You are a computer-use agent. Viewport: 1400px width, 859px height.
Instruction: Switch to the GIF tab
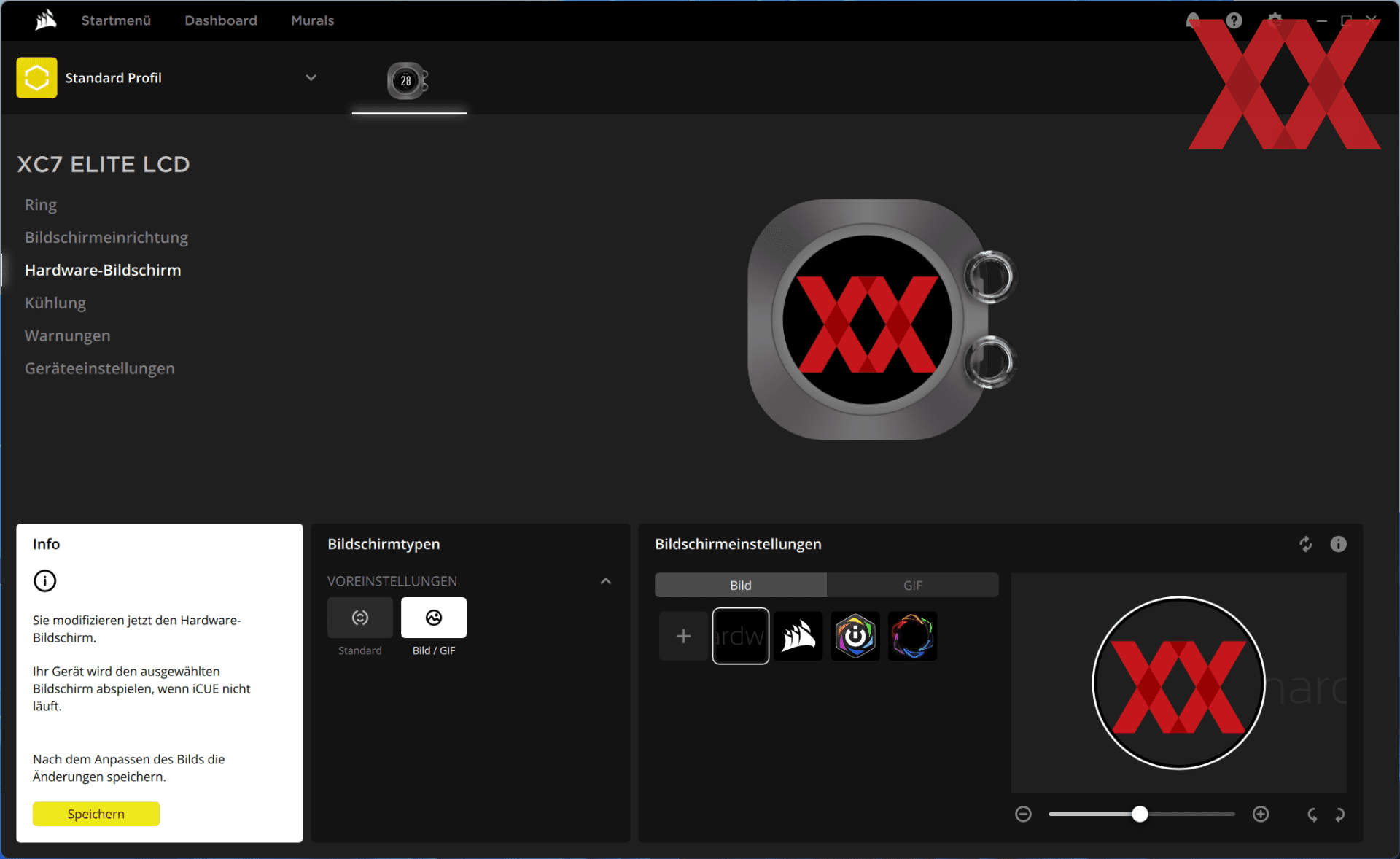click(x=913, y=585)
